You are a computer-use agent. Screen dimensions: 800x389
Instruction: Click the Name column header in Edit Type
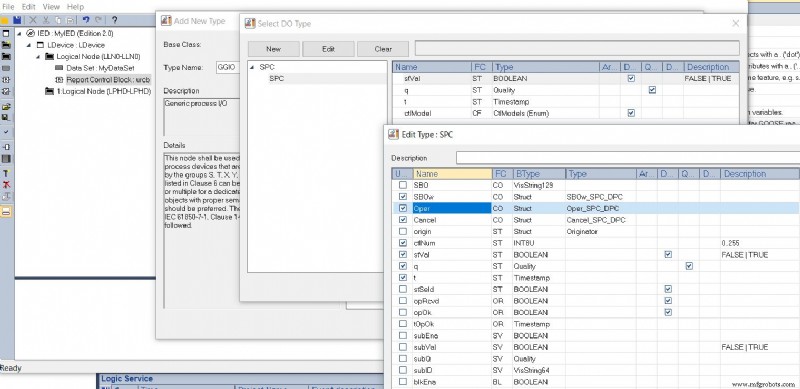[x=452, y=174]
